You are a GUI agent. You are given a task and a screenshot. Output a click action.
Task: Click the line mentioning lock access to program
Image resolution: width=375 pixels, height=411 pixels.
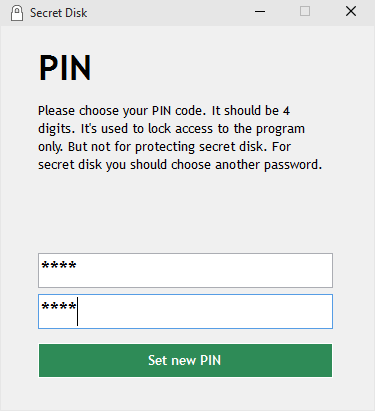tap(171, 129)
